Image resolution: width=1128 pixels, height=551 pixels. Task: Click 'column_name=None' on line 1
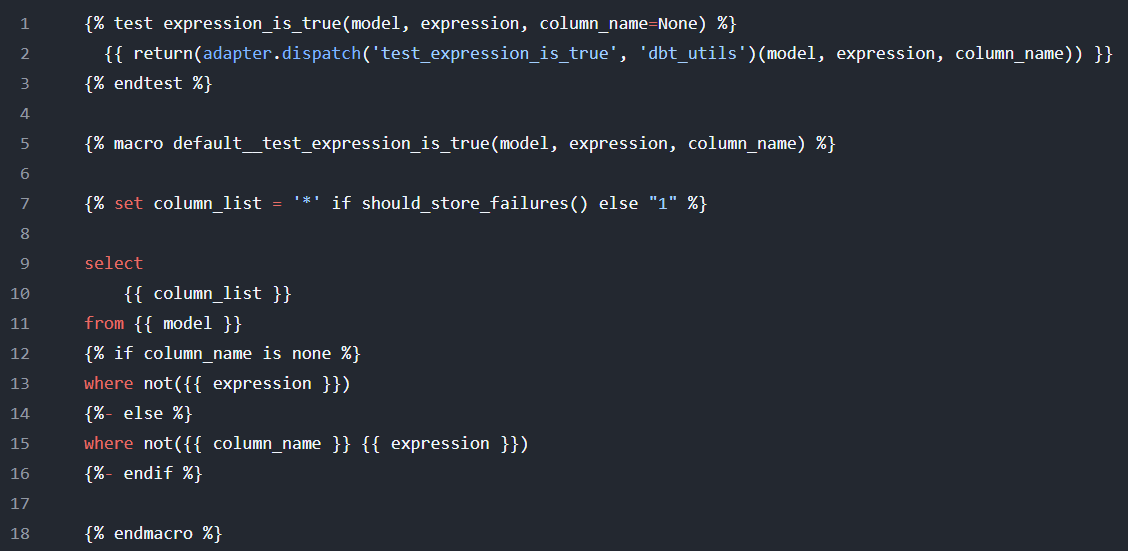pos(618,23)
